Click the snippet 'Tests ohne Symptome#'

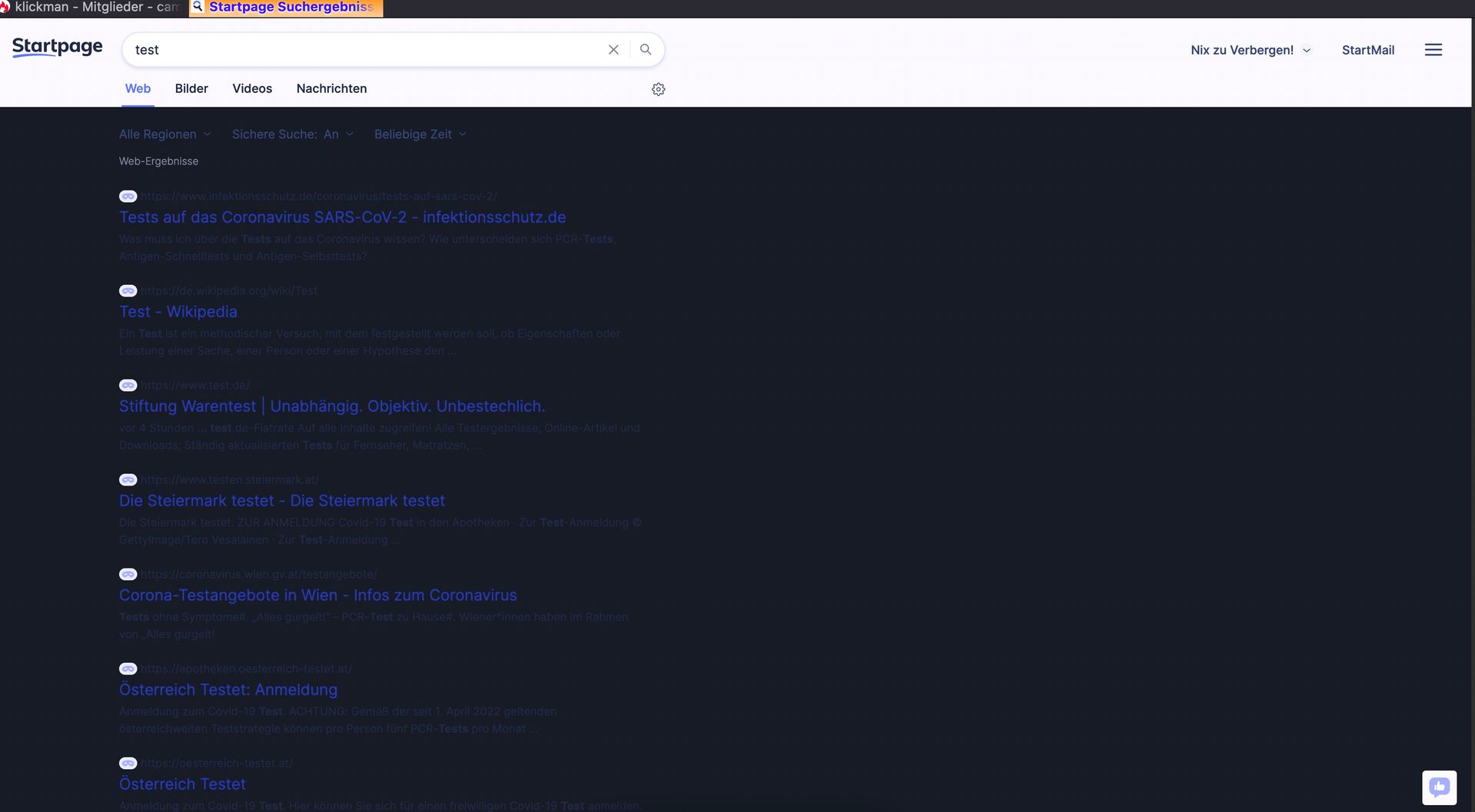(374, 625)
